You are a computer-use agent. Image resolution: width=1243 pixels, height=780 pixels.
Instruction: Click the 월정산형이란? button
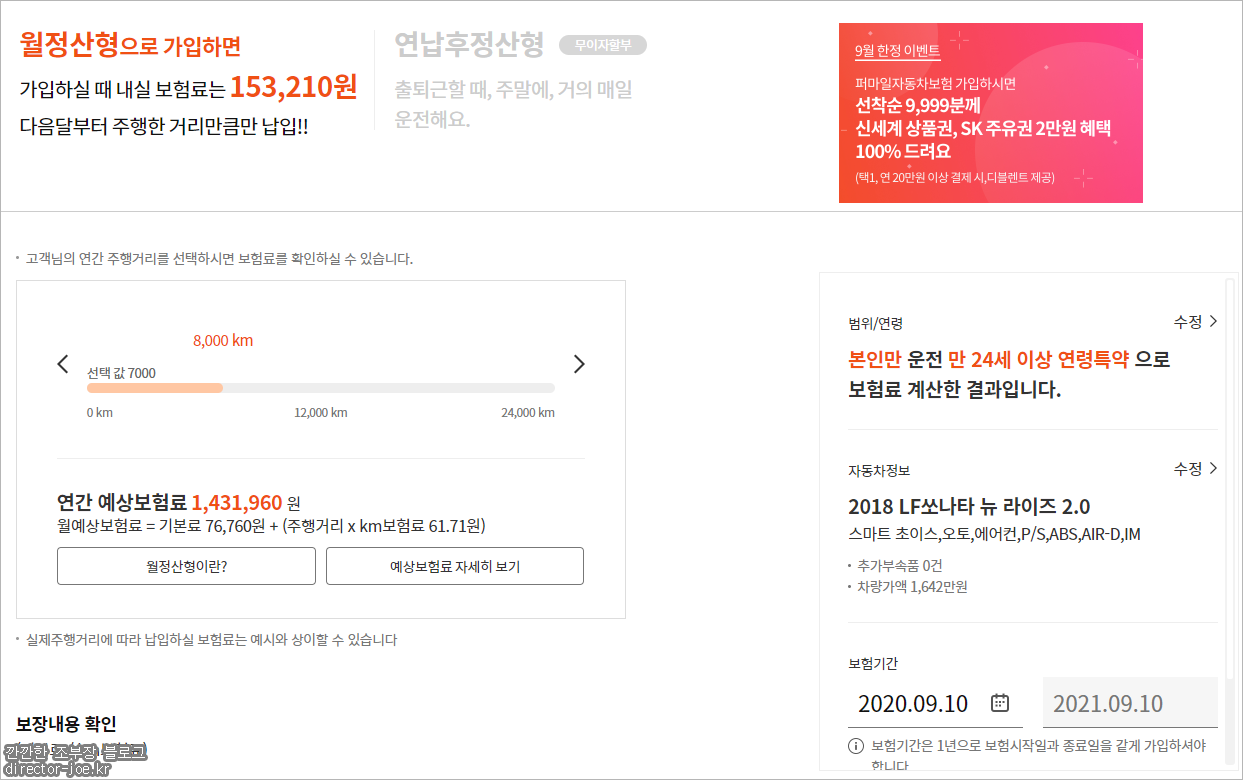tap(186, 566)
